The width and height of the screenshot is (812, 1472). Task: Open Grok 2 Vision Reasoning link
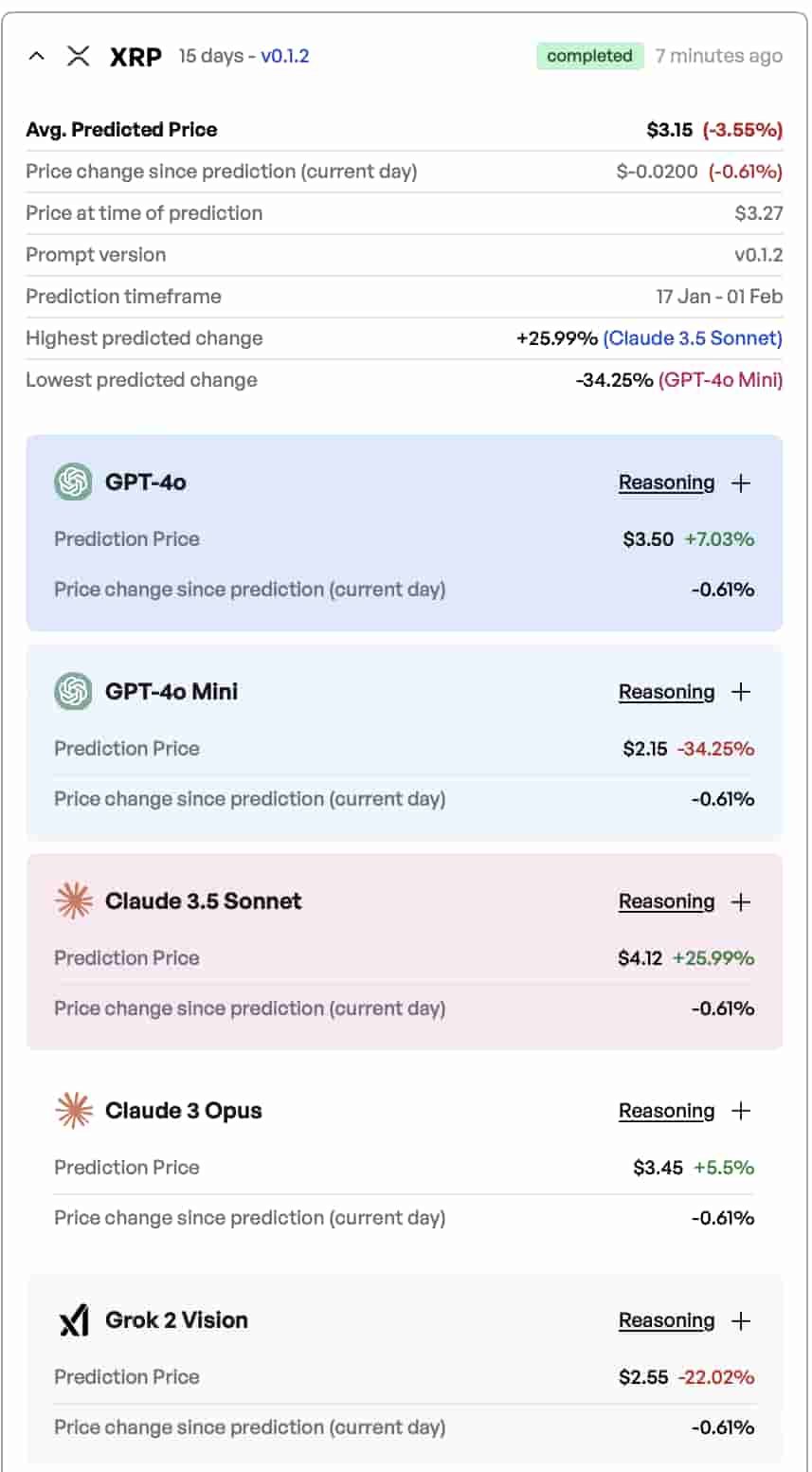666,1320
